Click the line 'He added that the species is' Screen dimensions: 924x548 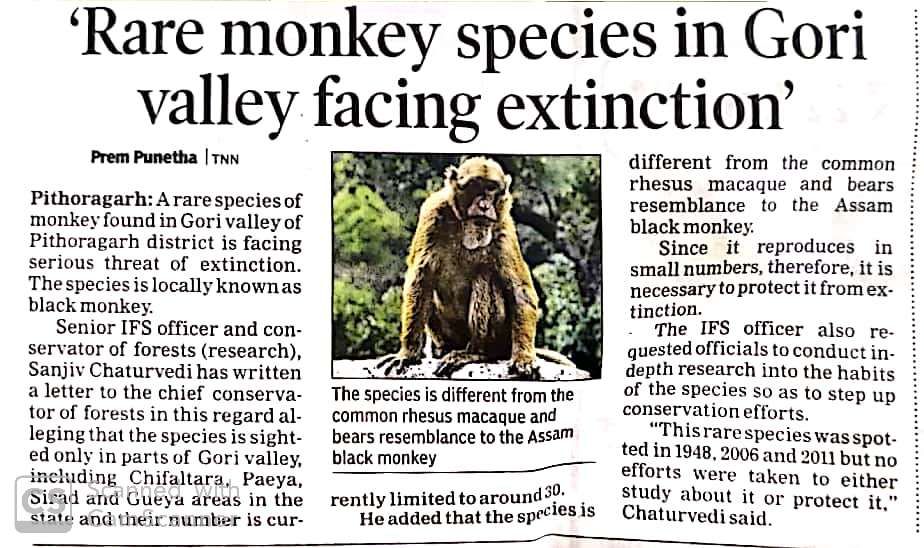pos(477,514)
